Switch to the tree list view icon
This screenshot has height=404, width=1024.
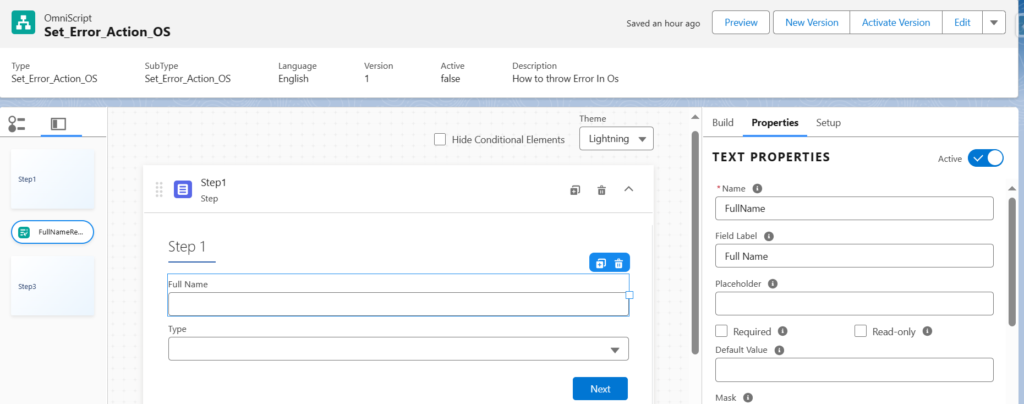coord(16,124)
